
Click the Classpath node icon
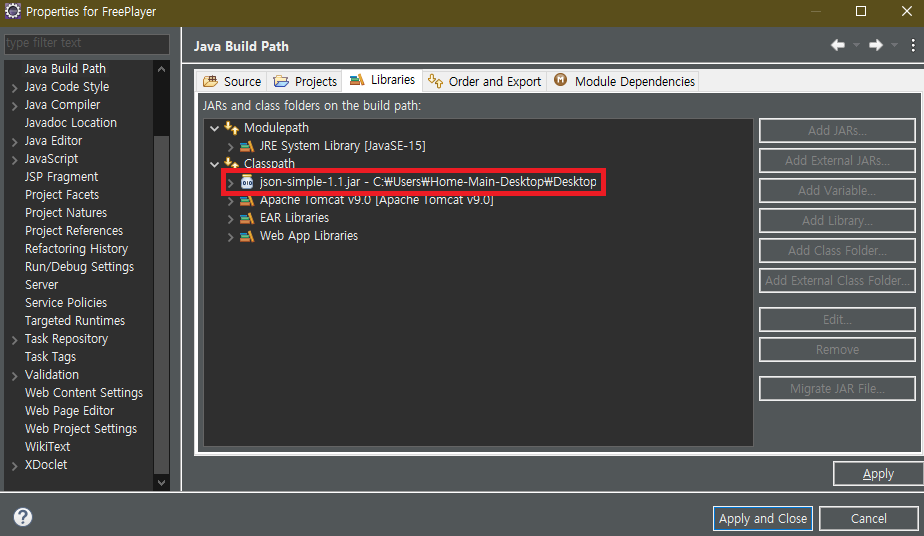(x=232, y=163)
